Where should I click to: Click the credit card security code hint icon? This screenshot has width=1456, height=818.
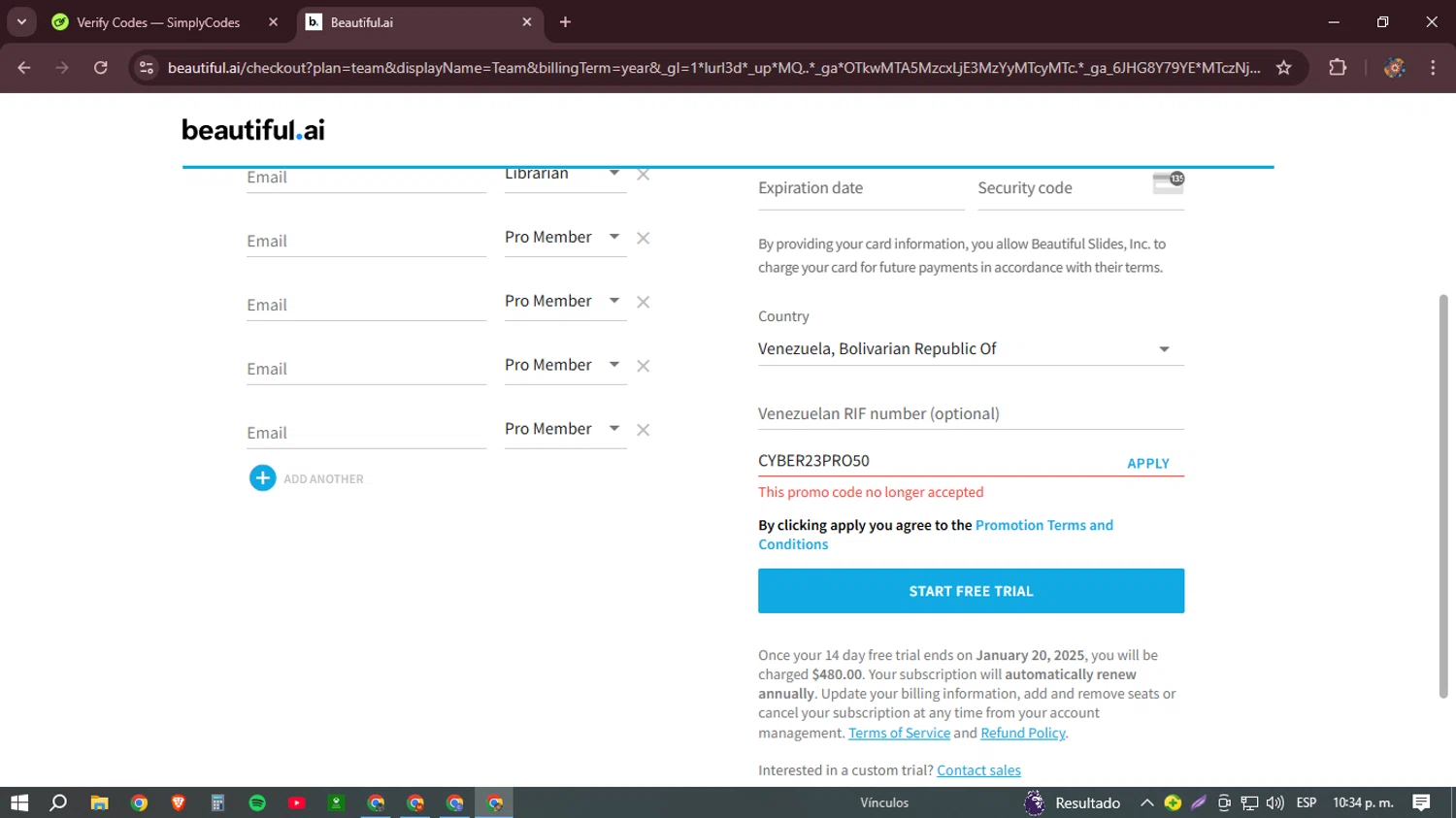point(1168,182)
